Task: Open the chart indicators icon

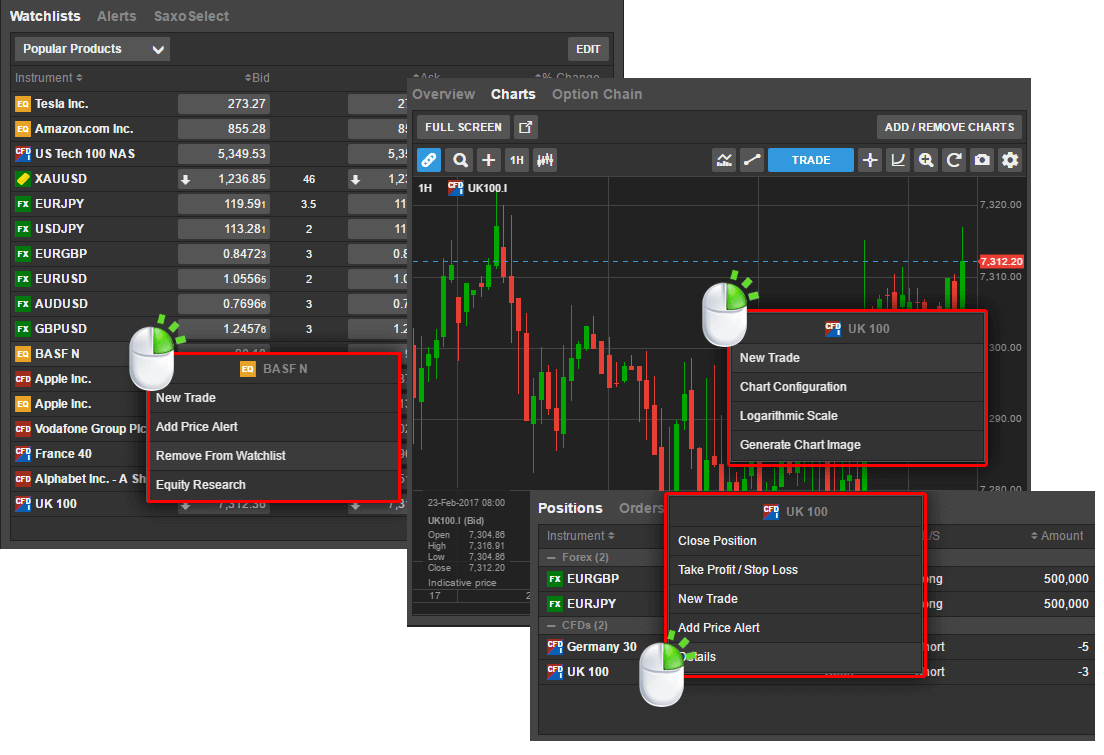Action: [724, 160]
